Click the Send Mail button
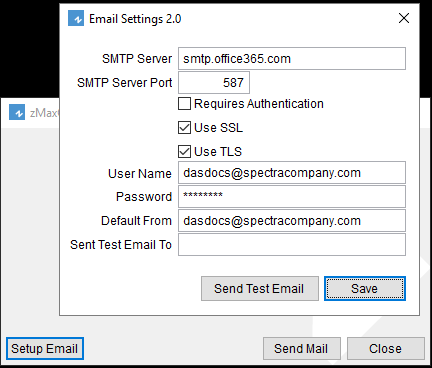 pyautogui.click(x=302, y=349)
